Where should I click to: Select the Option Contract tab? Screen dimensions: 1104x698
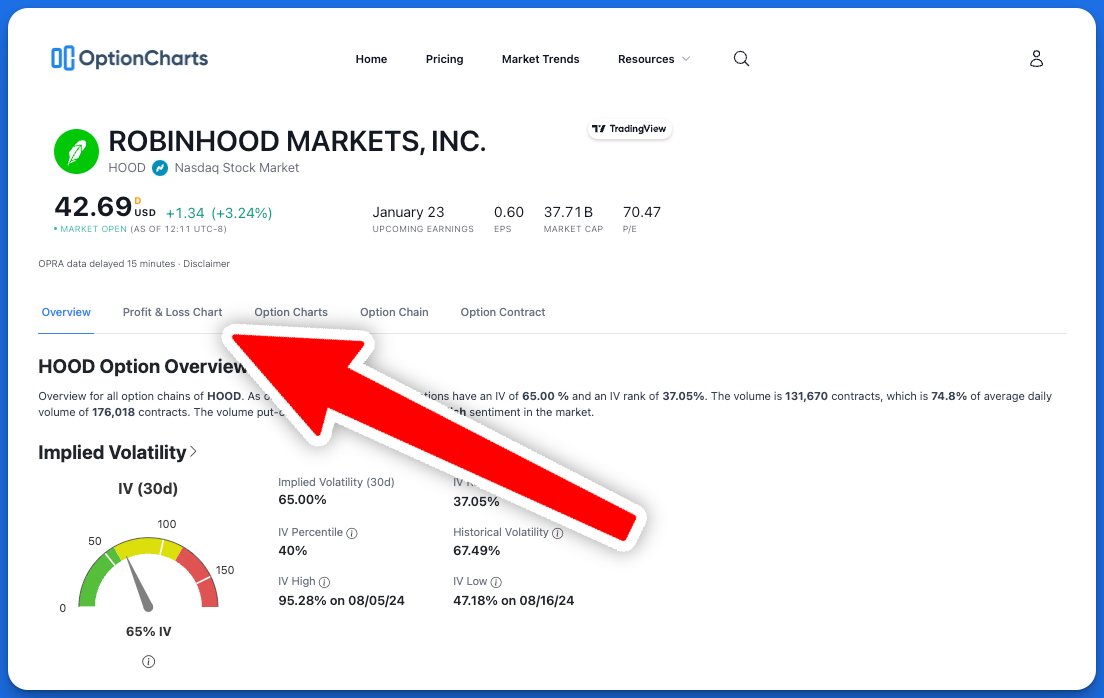point(503,312)
